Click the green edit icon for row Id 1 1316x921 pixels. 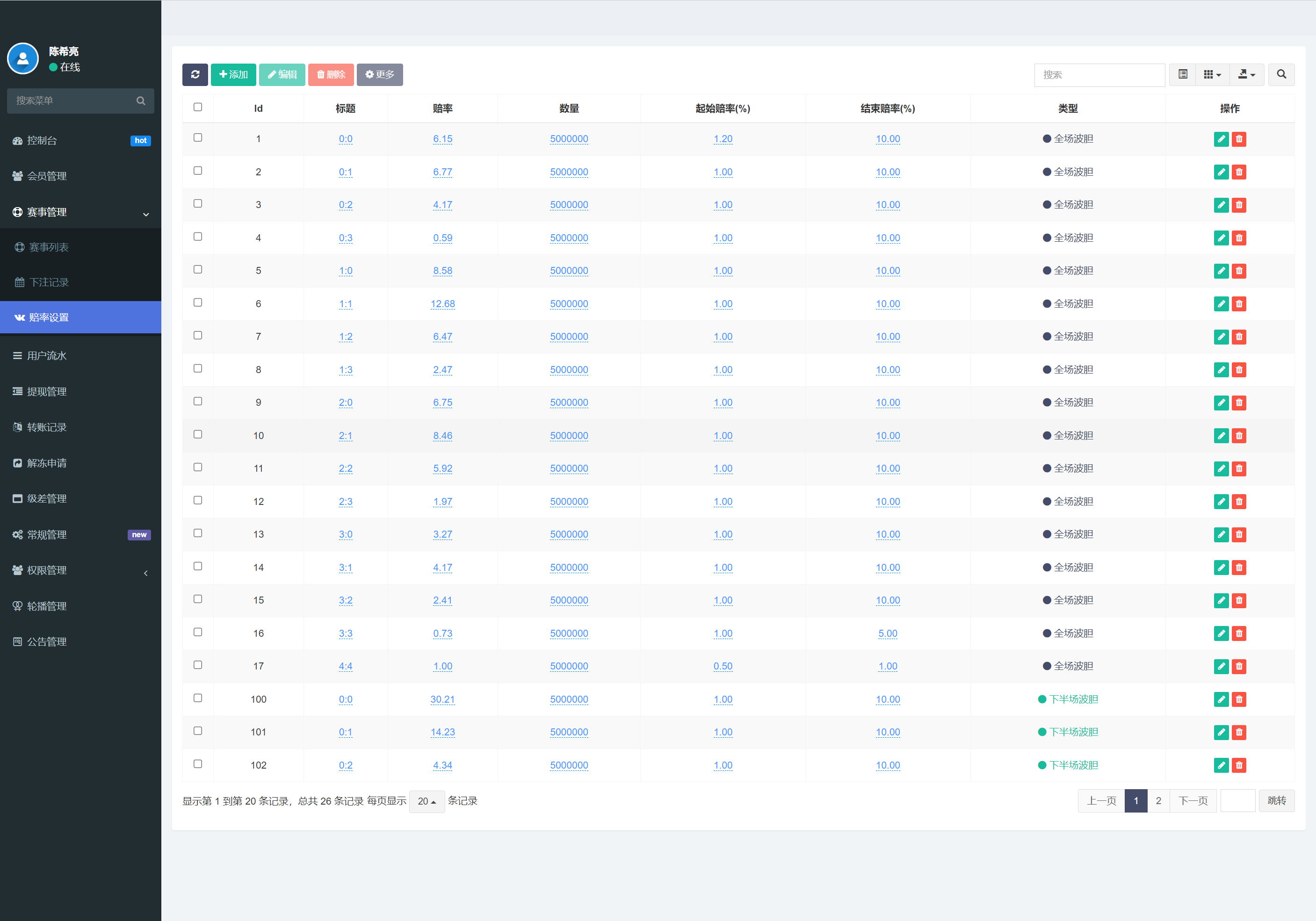point(1221,139)
